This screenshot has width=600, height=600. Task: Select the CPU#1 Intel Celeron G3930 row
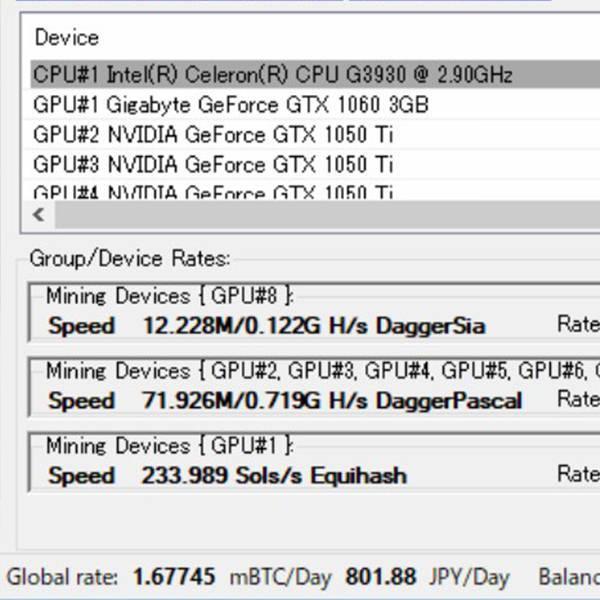coord(315,74)
